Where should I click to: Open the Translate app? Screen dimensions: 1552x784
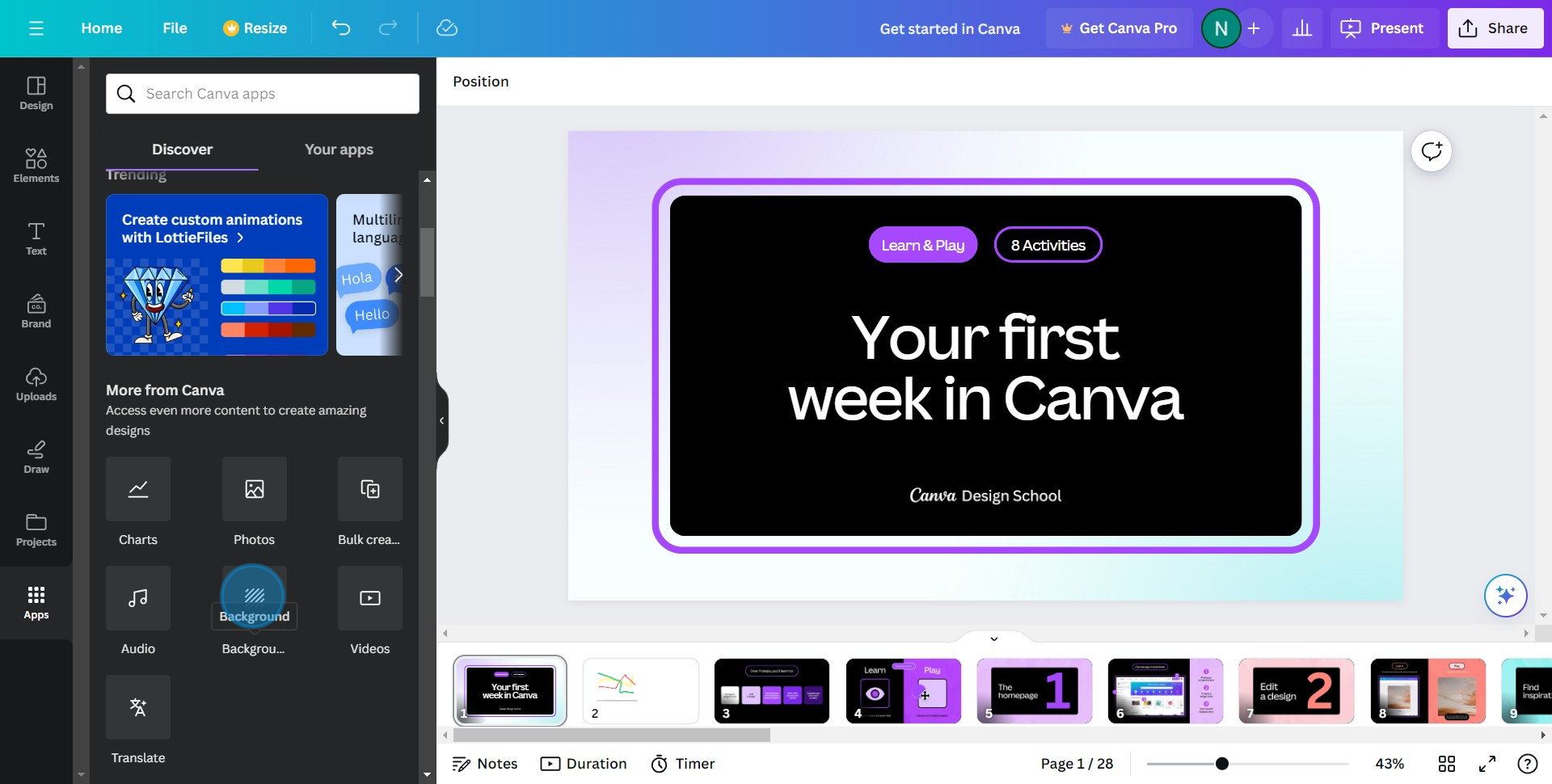click(138, 707)
